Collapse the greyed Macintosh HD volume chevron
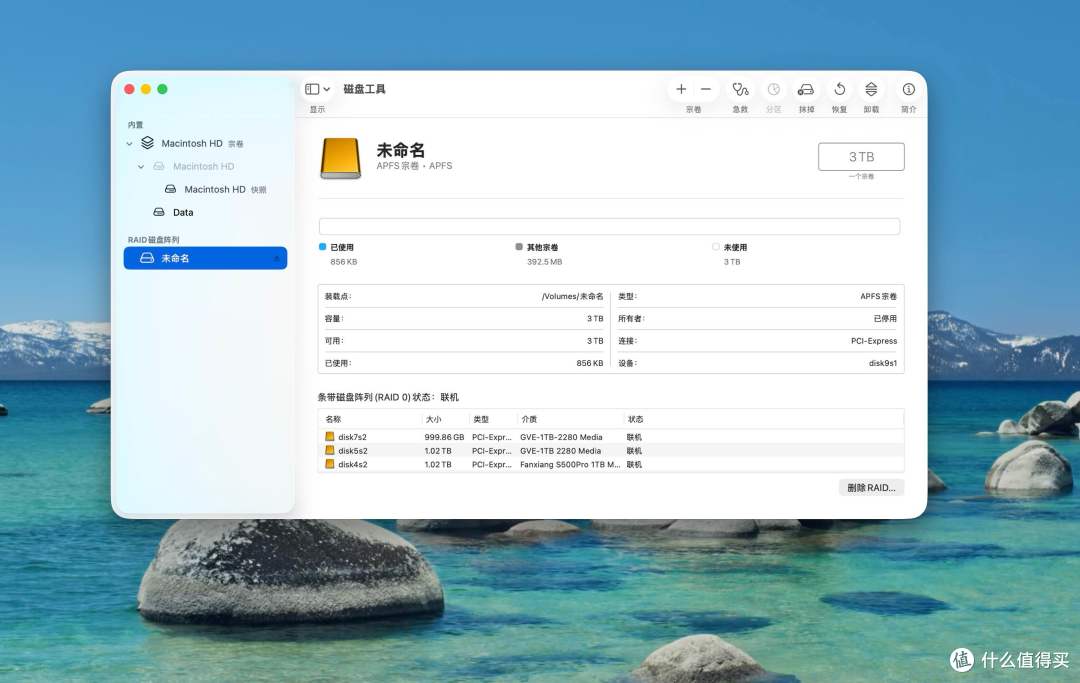The height and width of the screenshot is (683, 1080). pyautogui.click(x=141, y=167)
